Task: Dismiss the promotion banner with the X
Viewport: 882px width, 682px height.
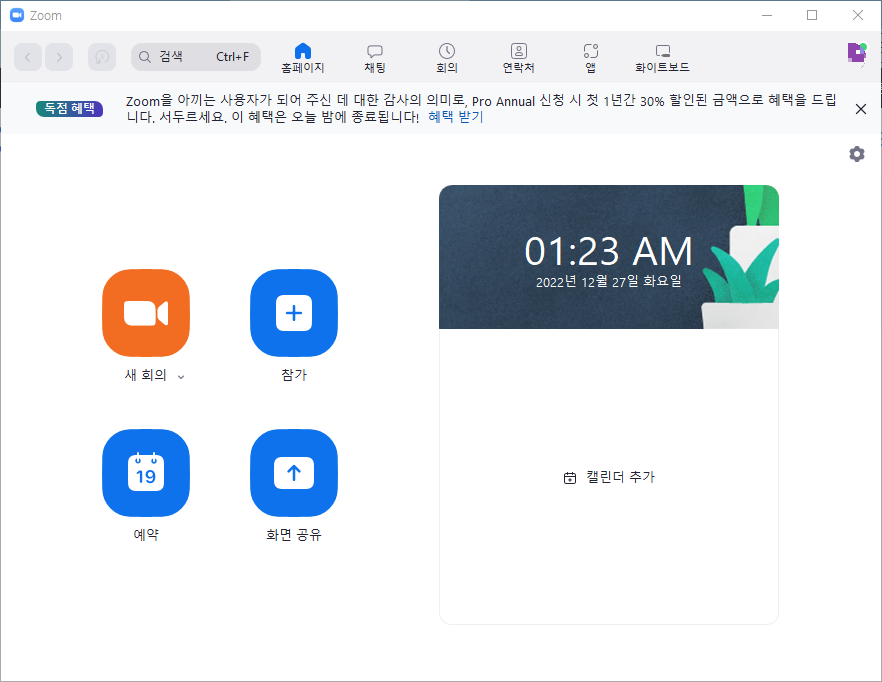Action: point(861,109)
